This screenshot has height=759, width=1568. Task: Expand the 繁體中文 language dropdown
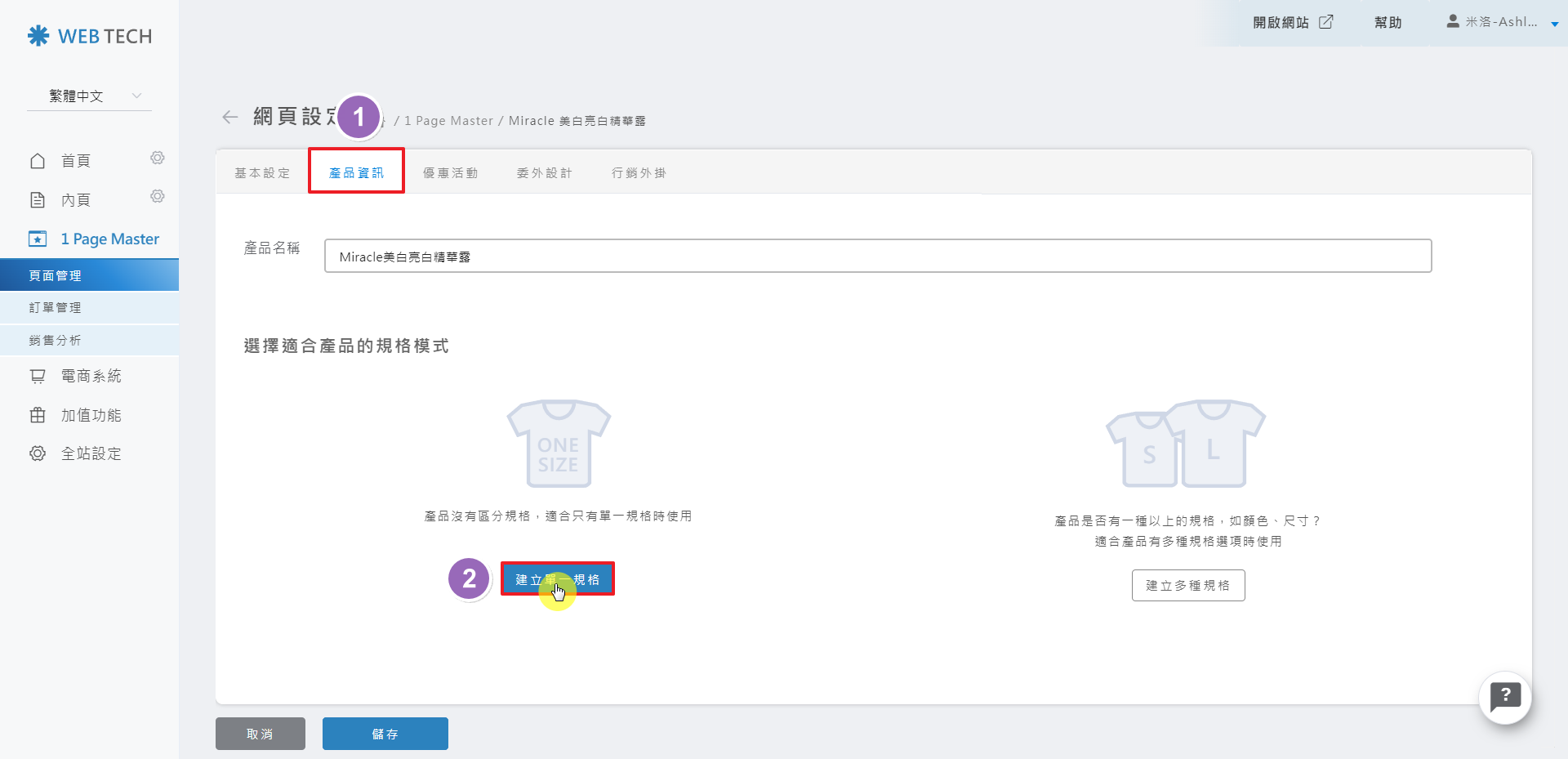(90, 96)
